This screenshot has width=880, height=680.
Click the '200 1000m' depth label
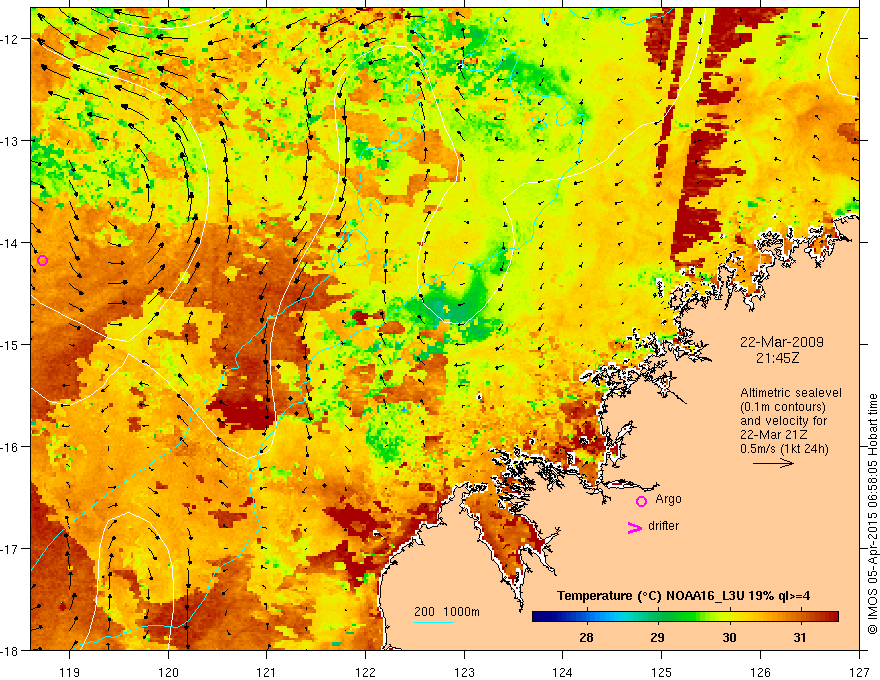click(447, 612)
